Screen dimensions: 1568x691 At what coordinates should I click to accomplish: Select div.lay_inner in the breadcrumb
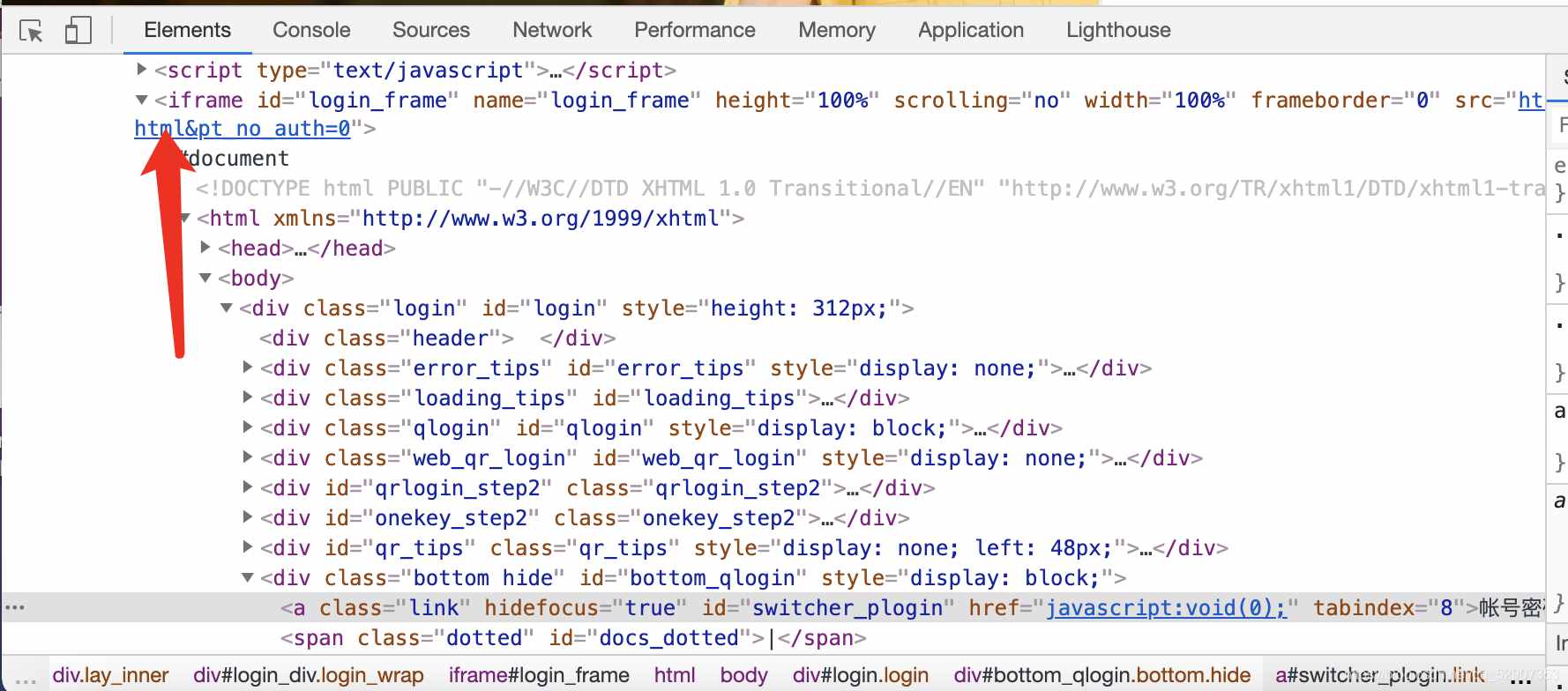pyautogui.click(x=110, y=676)
